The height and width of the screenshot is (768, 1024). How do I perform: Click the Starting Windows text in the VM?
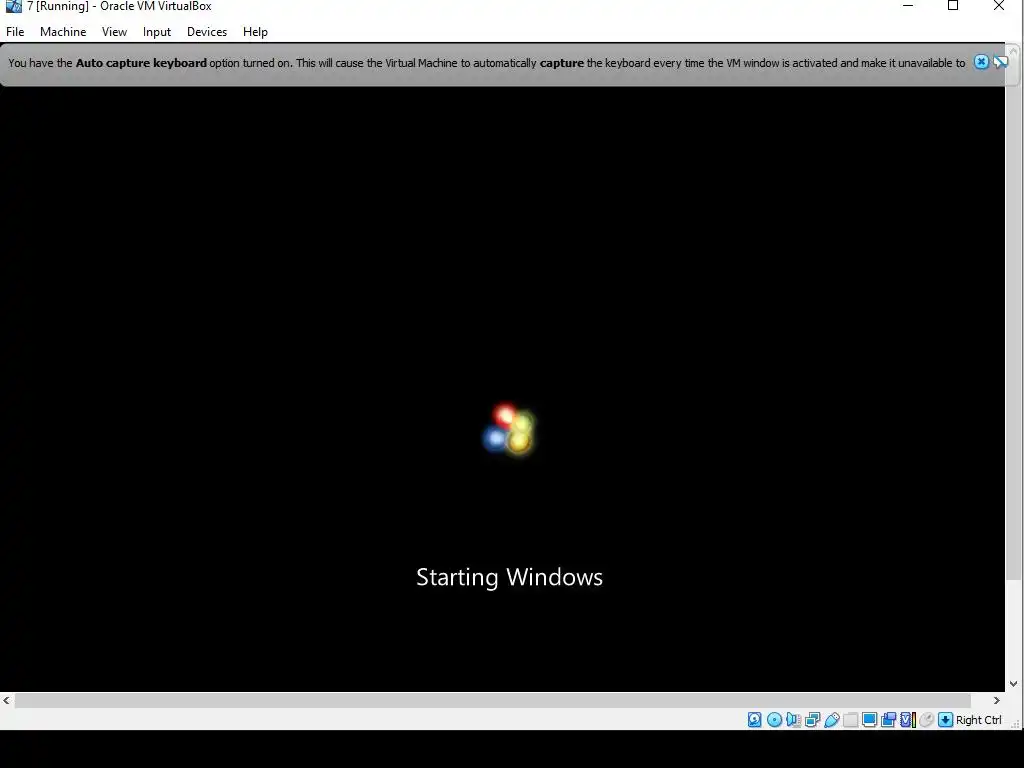(x=509, y=577)
